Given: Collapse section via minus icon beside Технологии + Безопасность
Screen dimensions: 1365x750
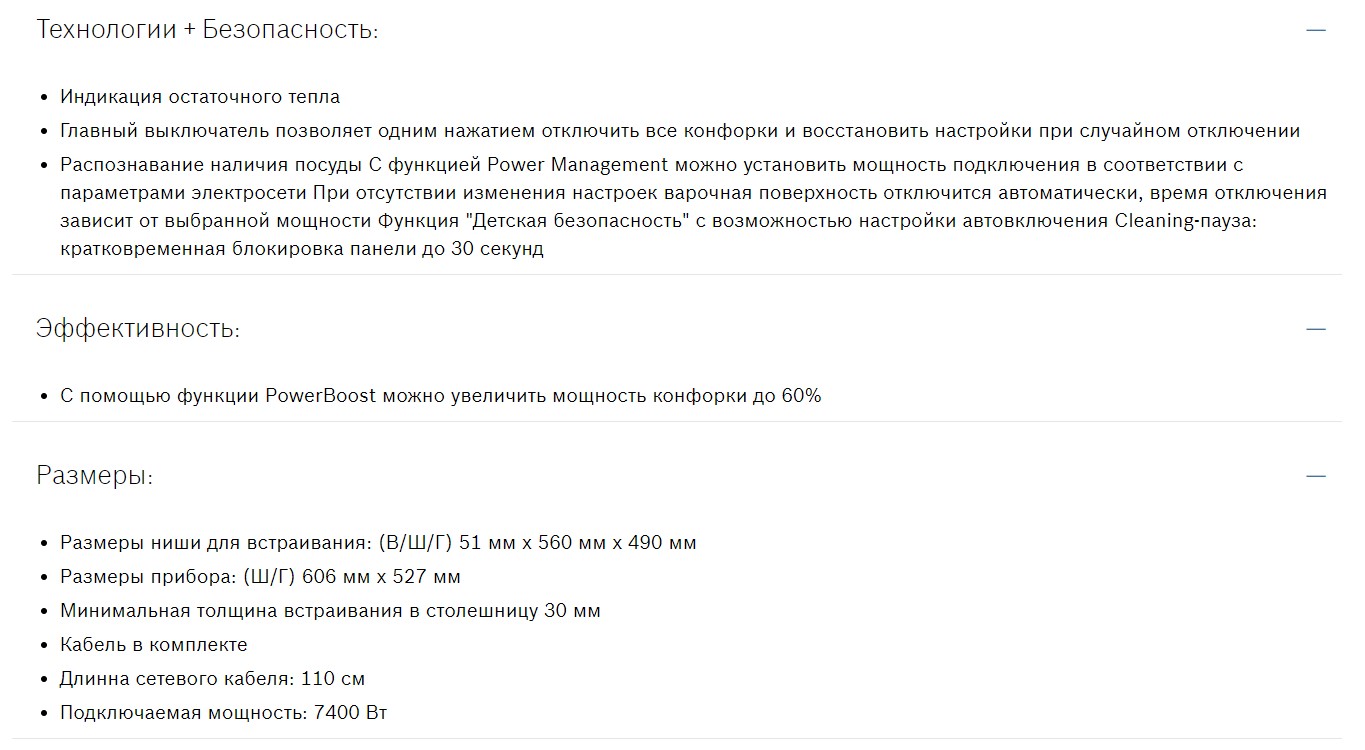Looking at the screenshot, I should 1316,30.
